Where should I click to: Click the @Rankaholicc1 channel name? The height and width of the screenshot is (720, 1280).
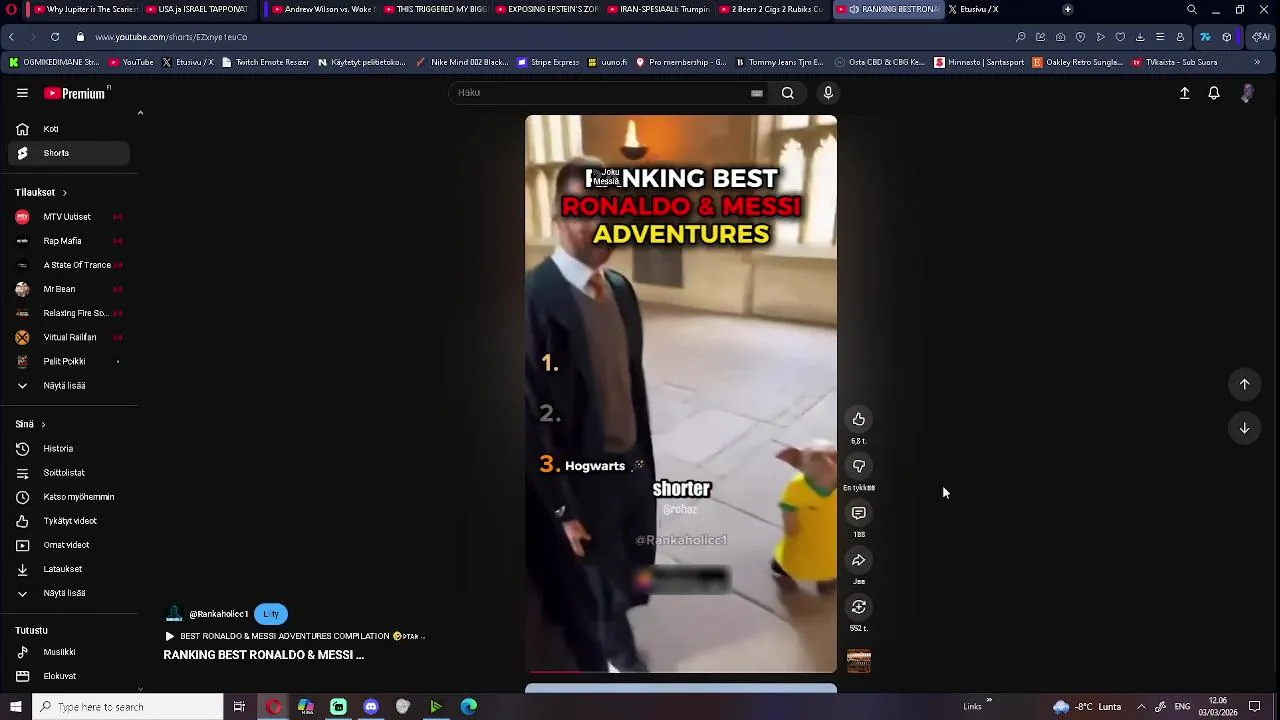218,614
